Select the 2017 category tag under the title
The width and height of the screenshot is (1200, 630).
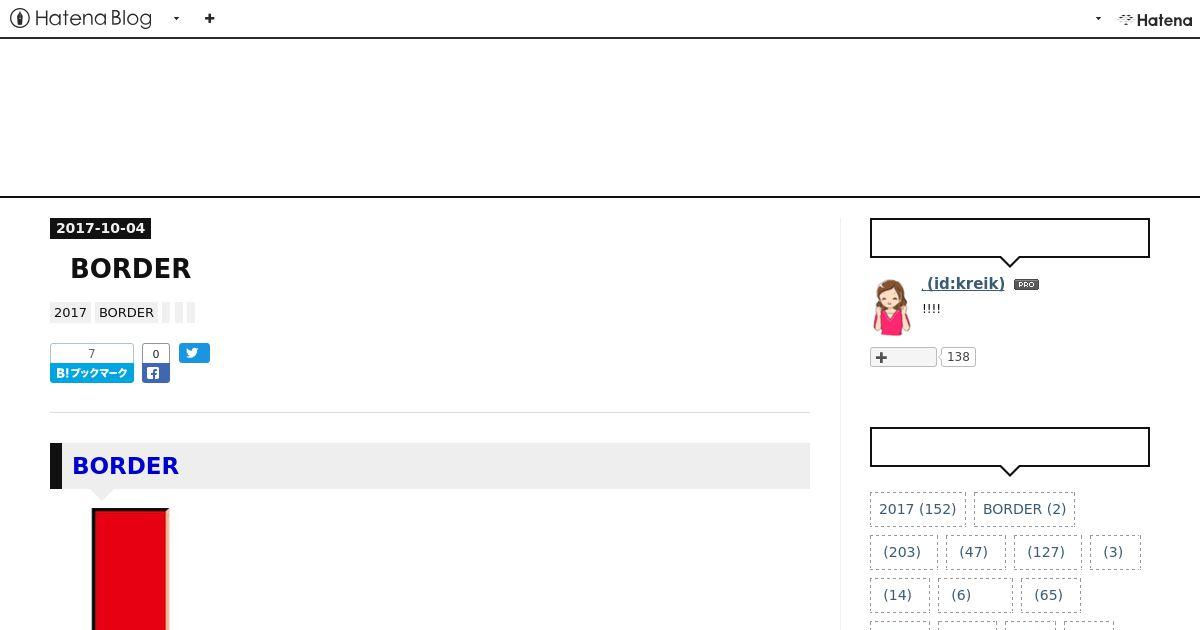70,313
